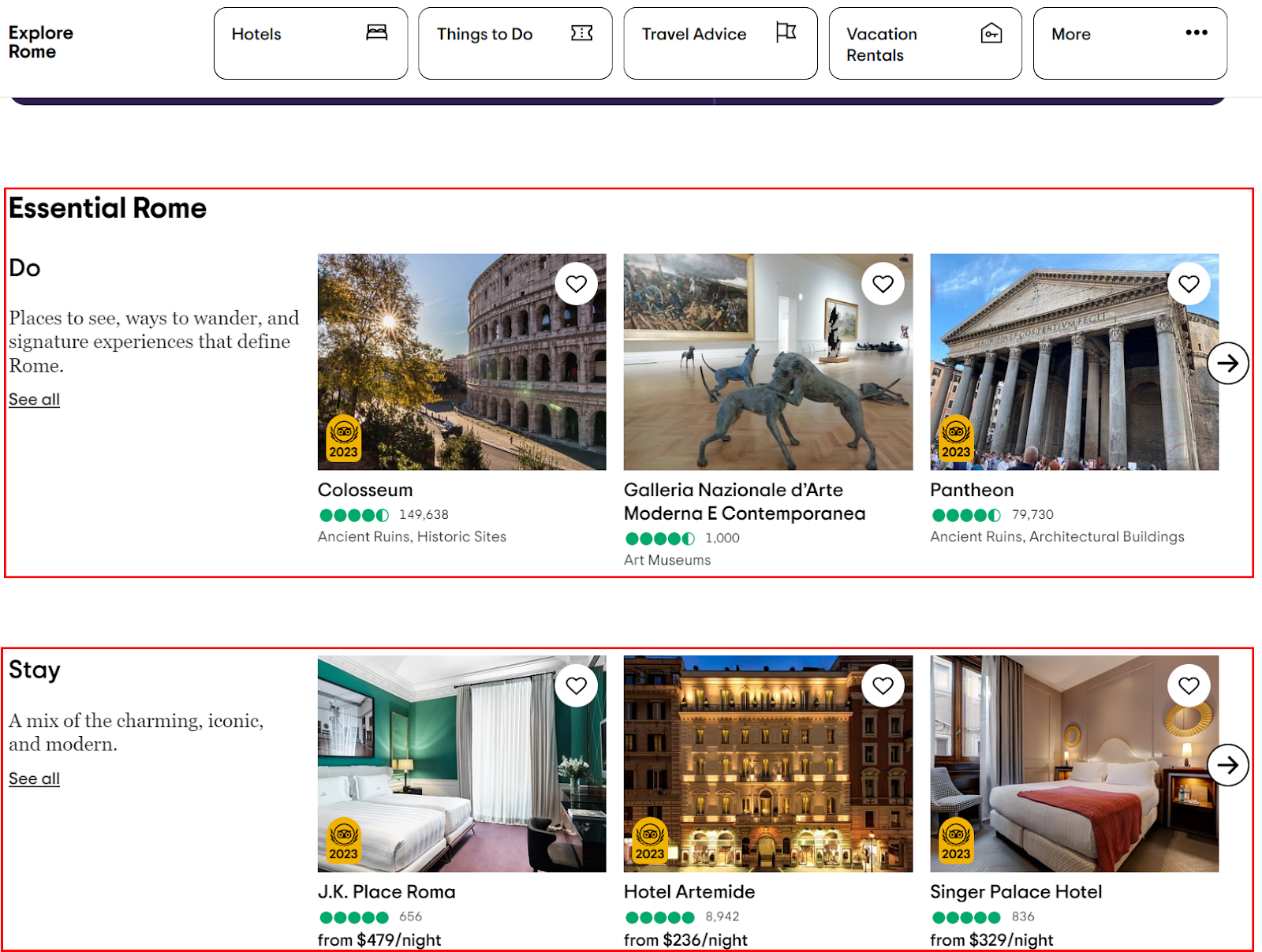This screenshot has height=952, width=1262.
Task: Click 'Ancient Ruins, Historic Sites' category text
Action: tap(412, 537)
